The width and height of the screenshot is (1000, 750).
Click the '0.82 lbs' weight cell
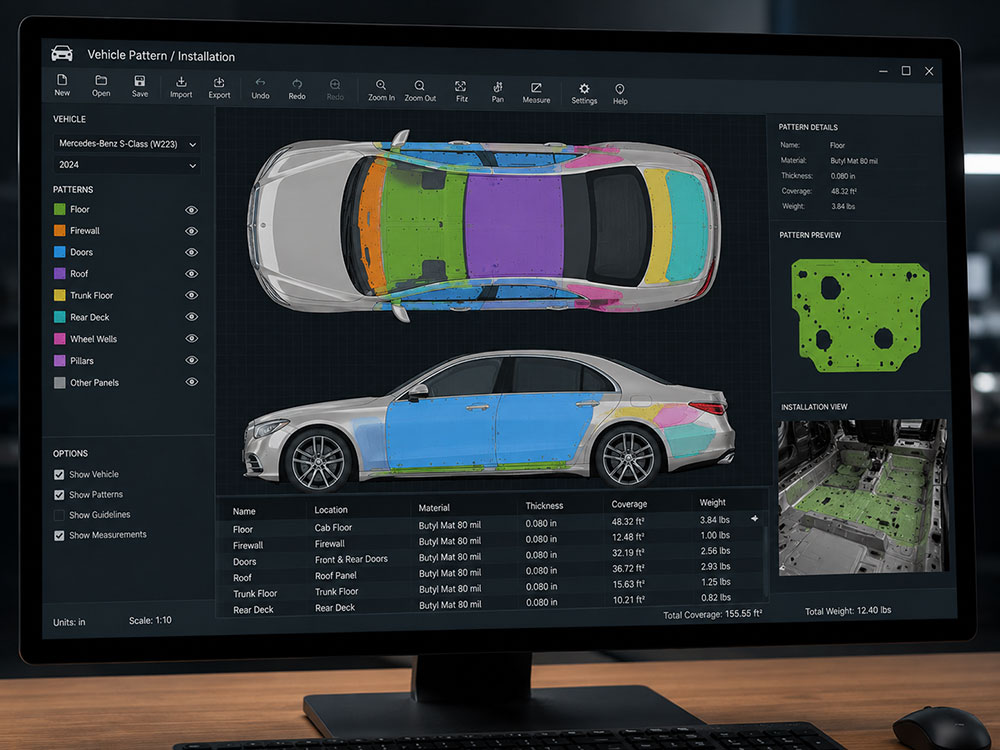click(x=716, y=598)
